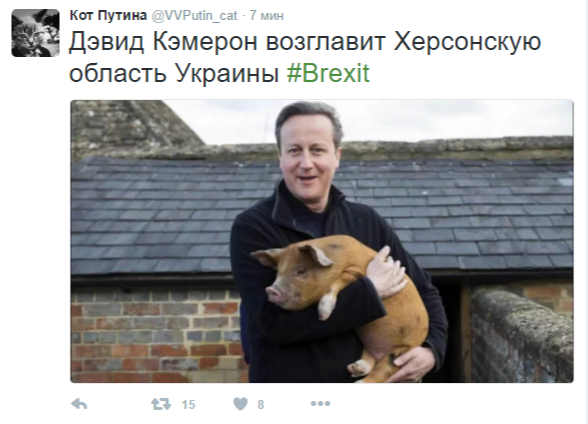This screenshot has width=588, height=424.
Task: Open the #Brexit hashtag link
Action: tap(328, 73)
